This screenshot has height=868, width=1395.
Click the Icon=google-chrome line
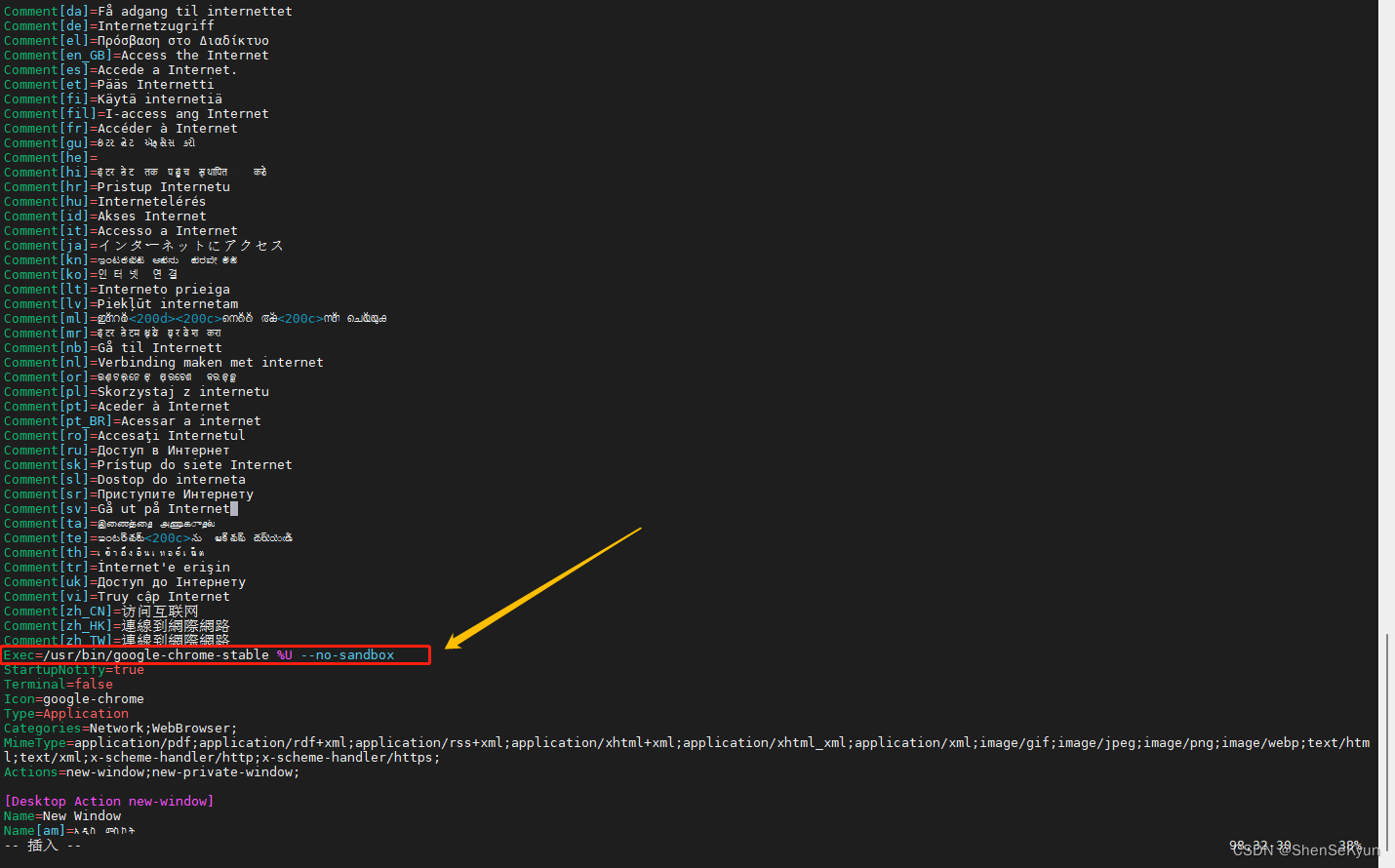pos(74,699)
